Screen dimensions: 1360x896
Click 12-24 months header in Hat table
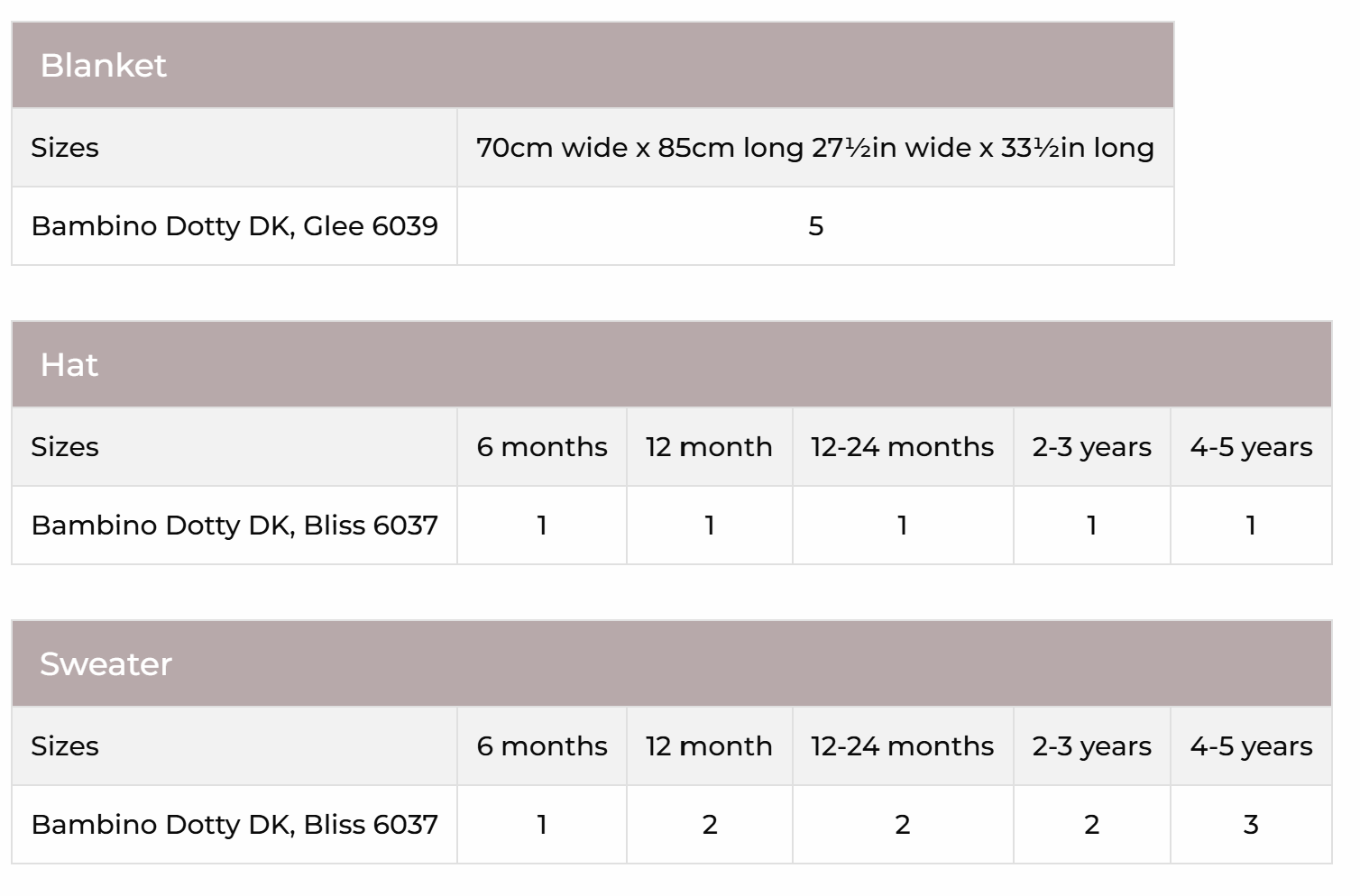pyautogui.click(x=902, y=447)
